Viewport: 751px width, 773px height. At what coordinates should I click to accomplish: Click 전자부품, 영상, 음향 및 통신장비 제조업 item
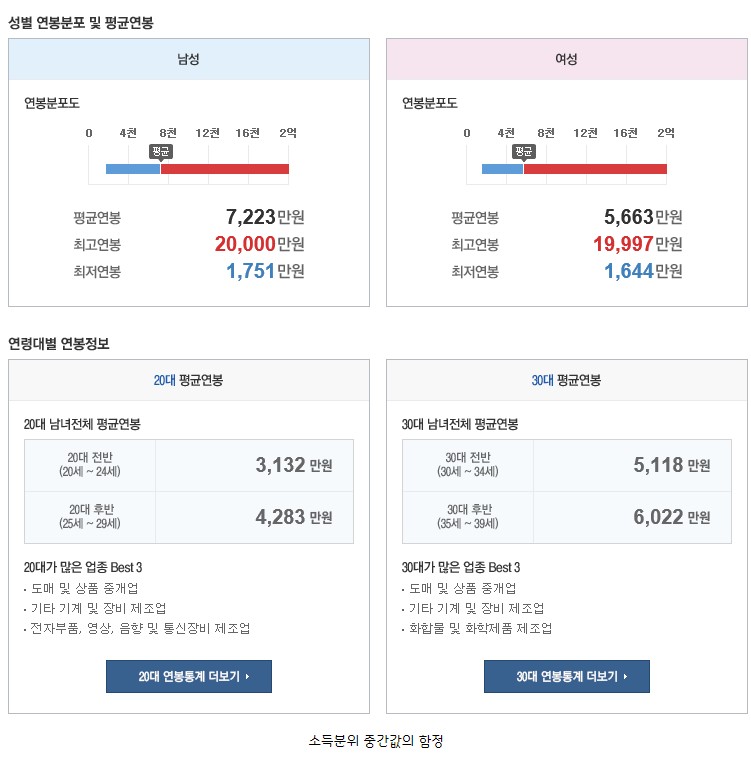coord(140,629)
